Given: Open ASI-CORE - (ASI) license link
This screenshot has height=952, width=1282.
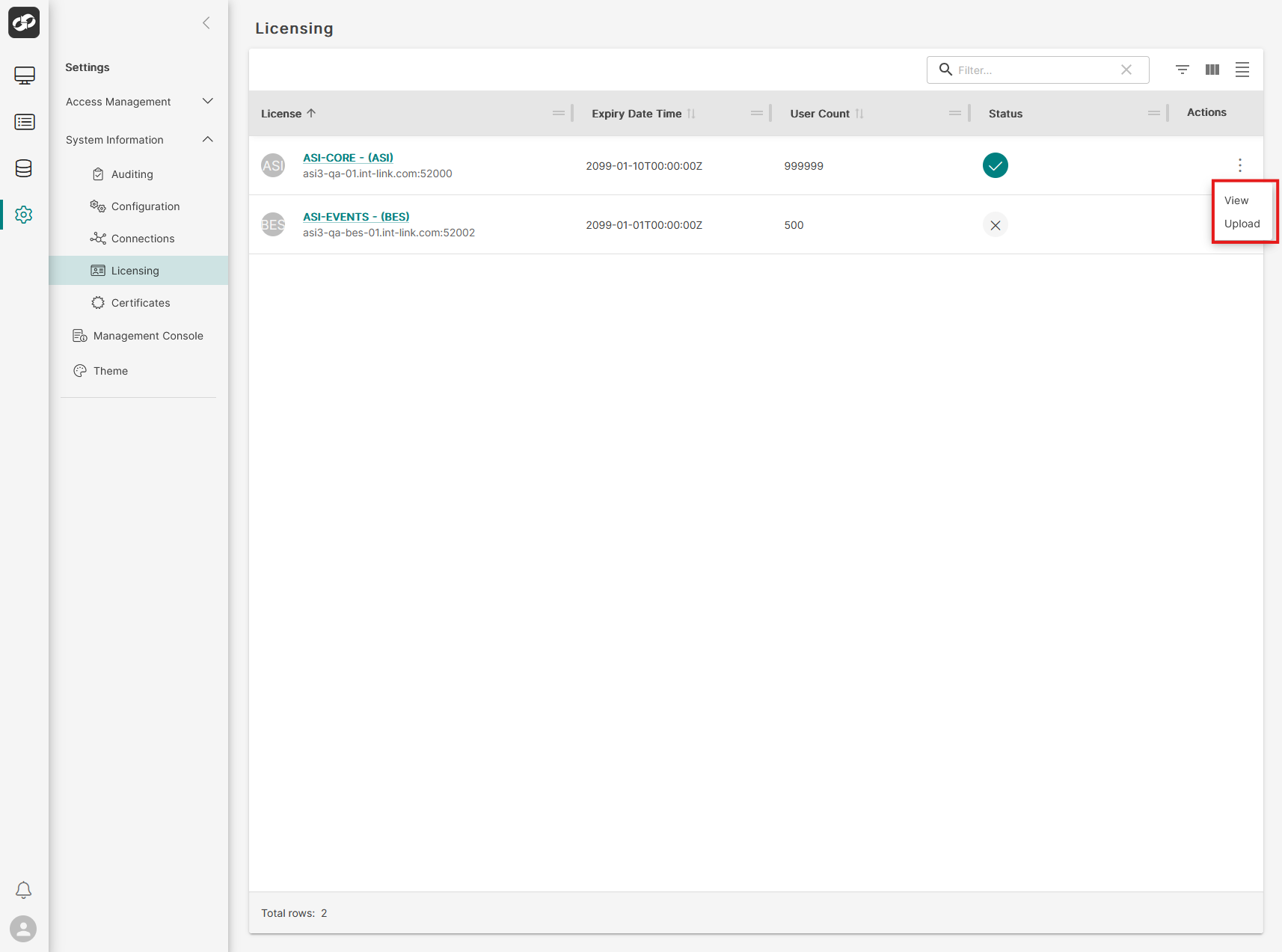Looking at the screenshot, I should (x=348, y=158).
